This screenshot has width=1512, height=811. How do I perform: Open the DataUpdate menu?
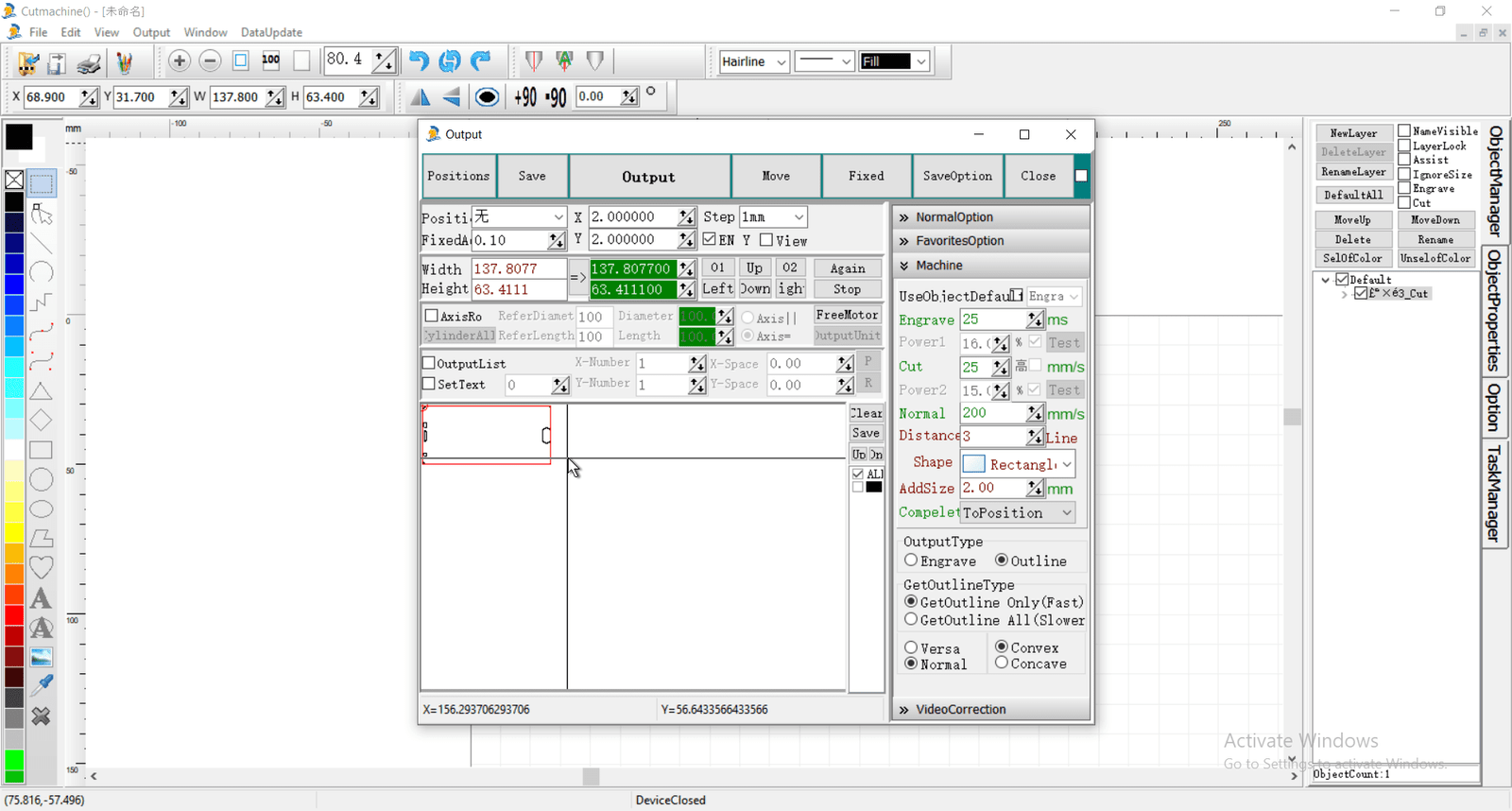pos(271,32)
